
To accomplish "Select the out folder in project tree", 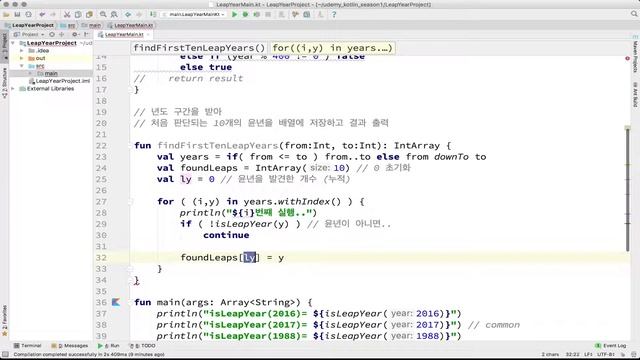I will tap(37, 58).
